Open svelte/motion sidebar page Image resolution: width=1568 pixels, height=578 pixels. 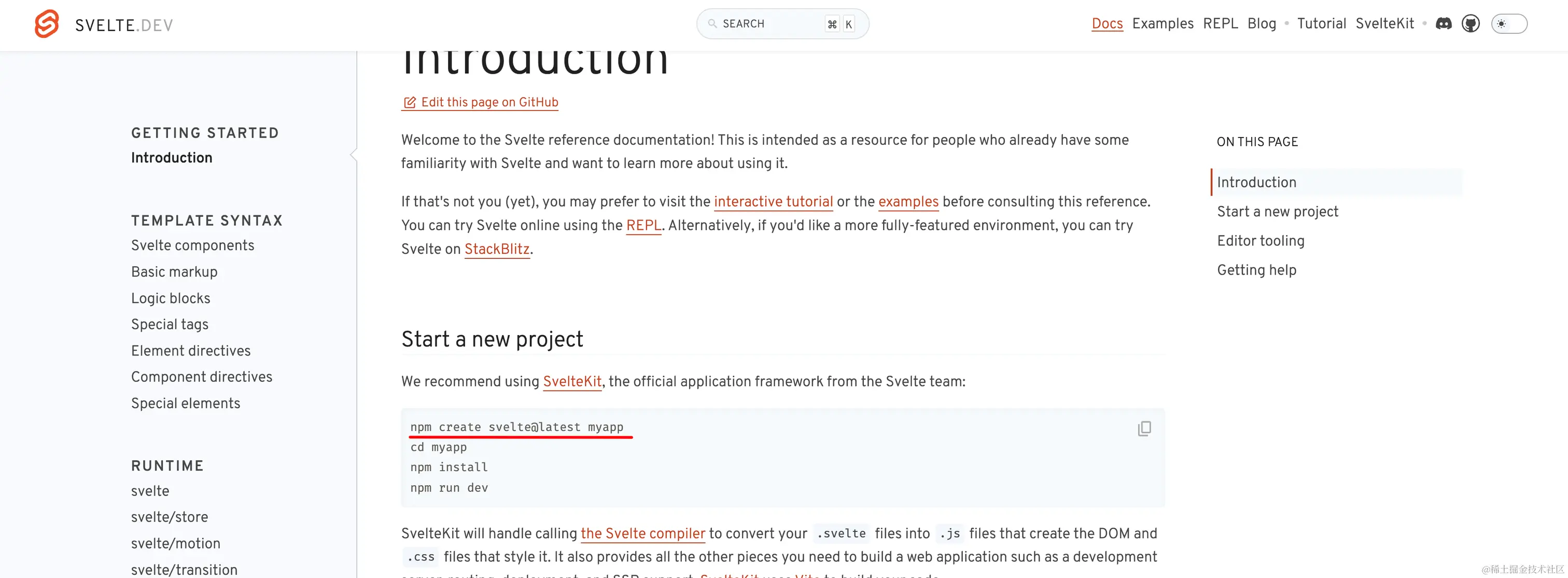pyautogui.click(x=175, y=543)
